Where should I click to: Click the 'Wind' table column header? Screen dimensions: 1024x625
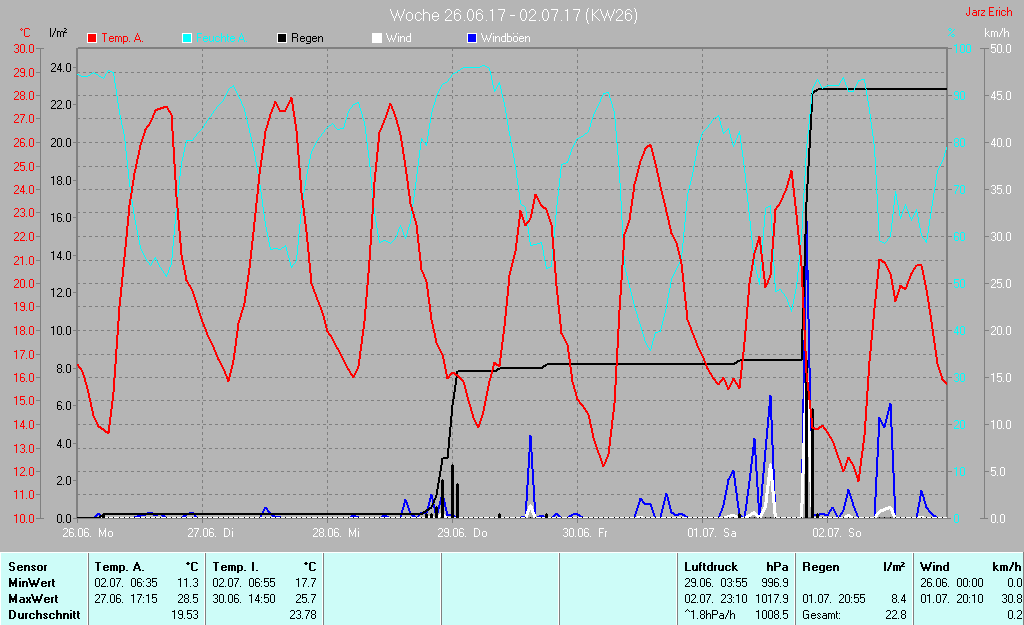pyautogui.click(x=935, y=567)
